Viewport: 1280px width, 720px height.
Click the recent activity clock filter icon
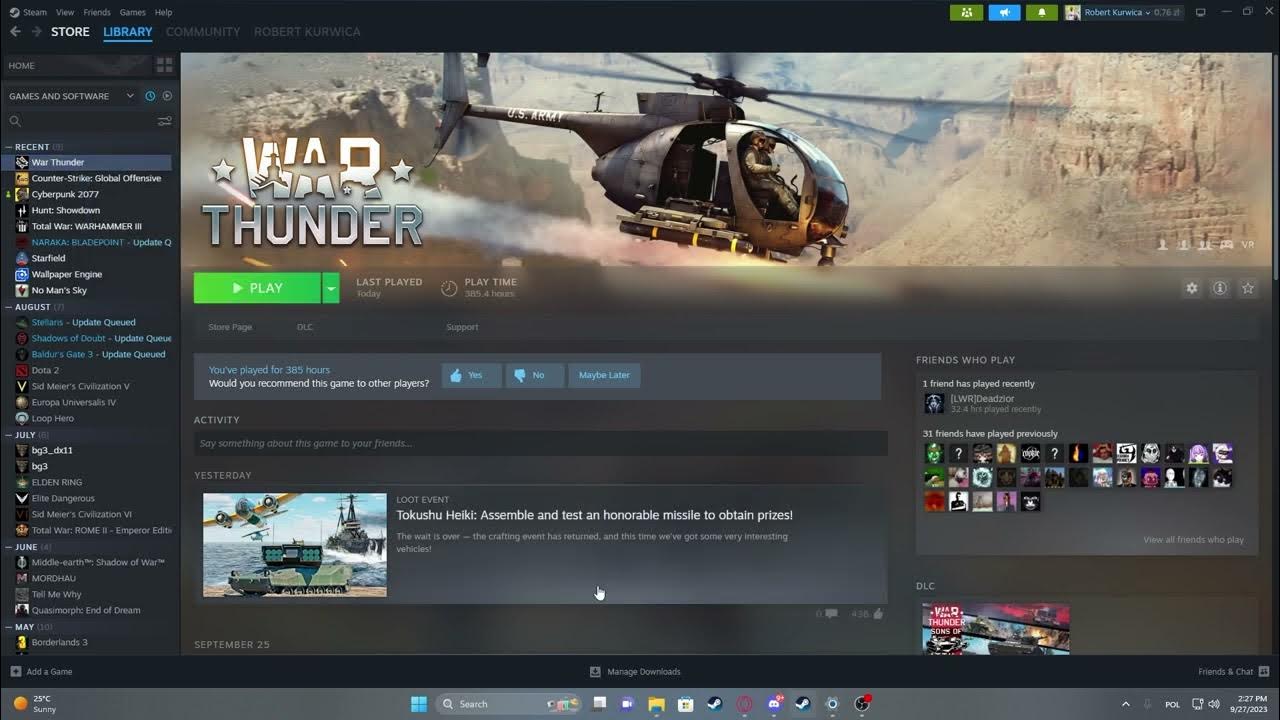150,96
